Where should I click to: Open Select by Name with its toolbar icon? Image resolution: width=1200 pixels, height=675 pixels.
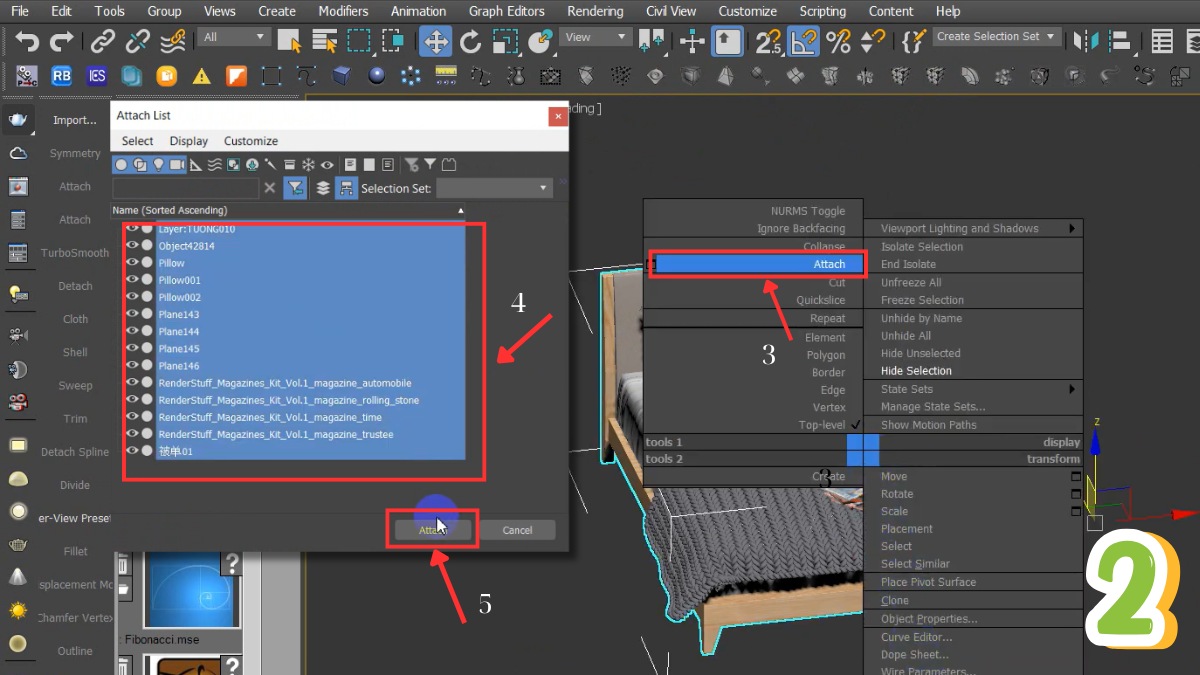324,41
